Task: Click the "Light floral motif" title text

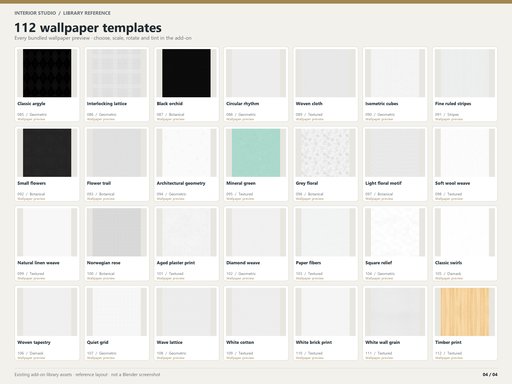Action: click(x=383, y=183)
